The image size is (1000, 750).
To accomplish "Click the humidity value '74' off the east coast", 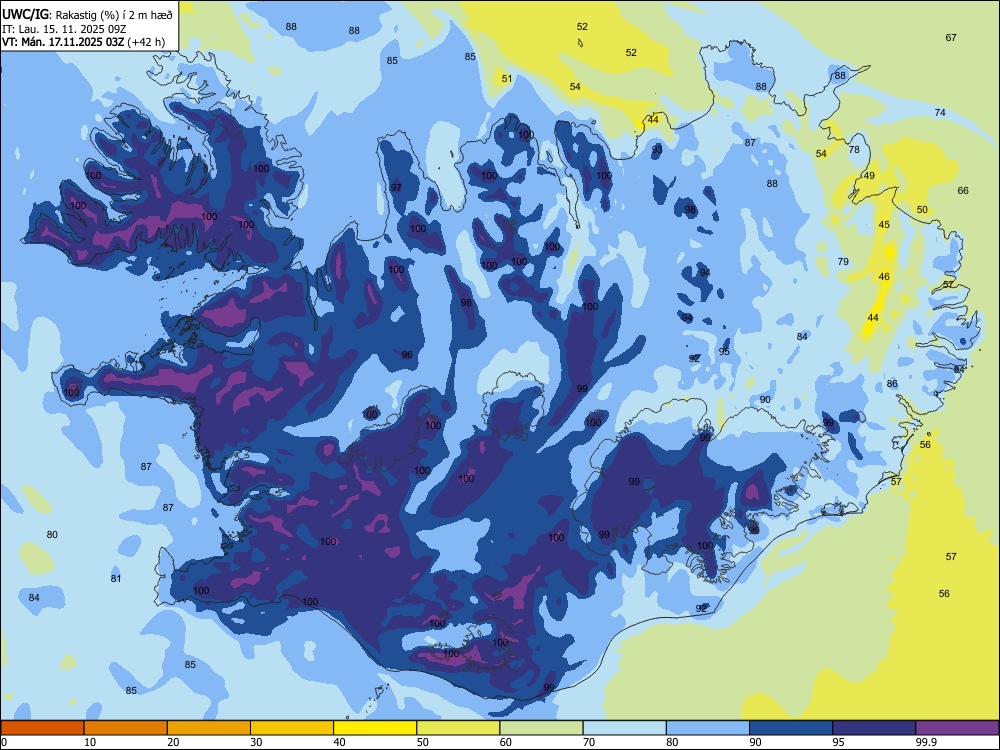I will pyautogui.click(x=940, y=113).
